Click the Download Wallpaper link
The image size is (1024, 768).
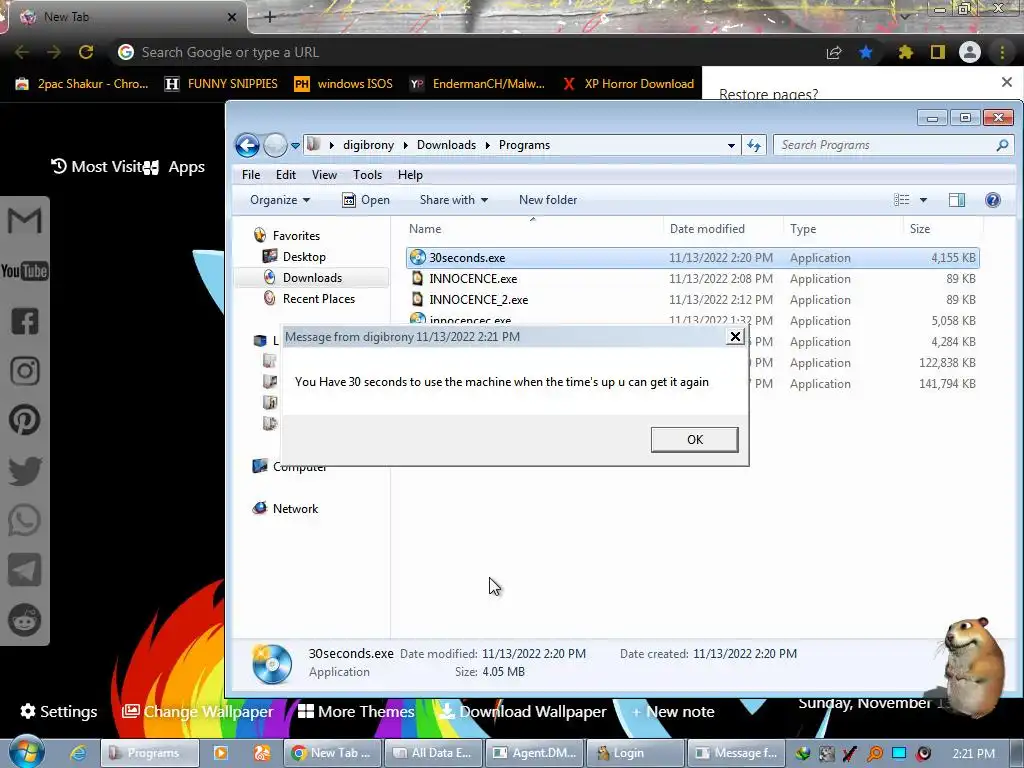(x=523, y=711)
